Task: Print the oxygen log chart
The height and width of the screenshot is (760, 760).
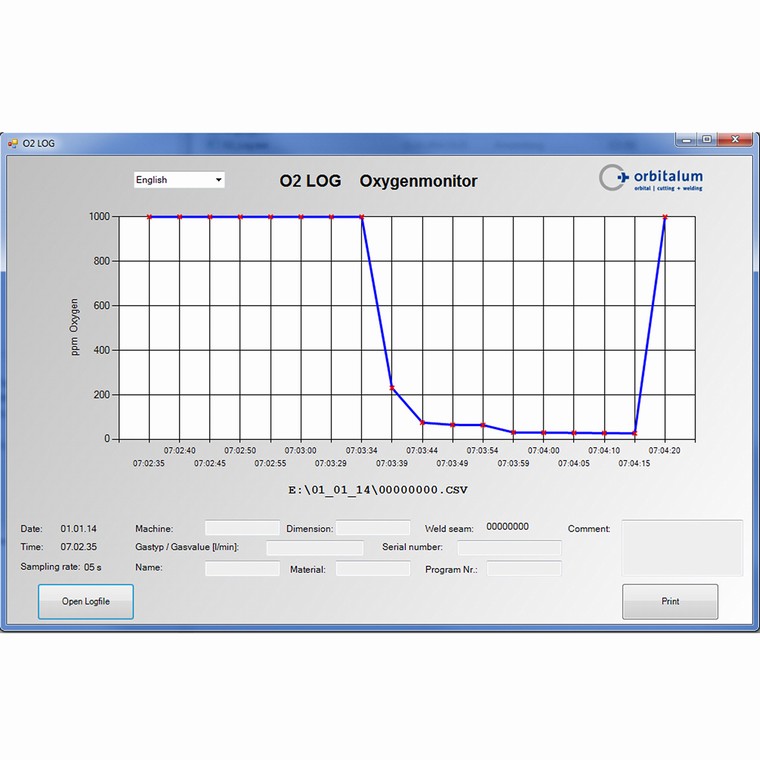Action: click(x=670, y=601)
